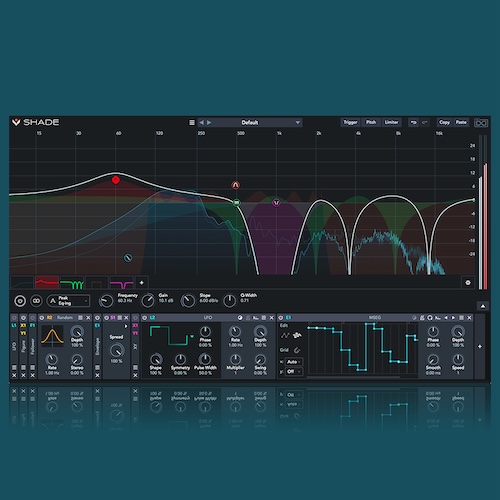The height and width of the screenshot is (500, 500).
Task: Click the MSEG metronome sync icon
Action: (x=422, y=318)
